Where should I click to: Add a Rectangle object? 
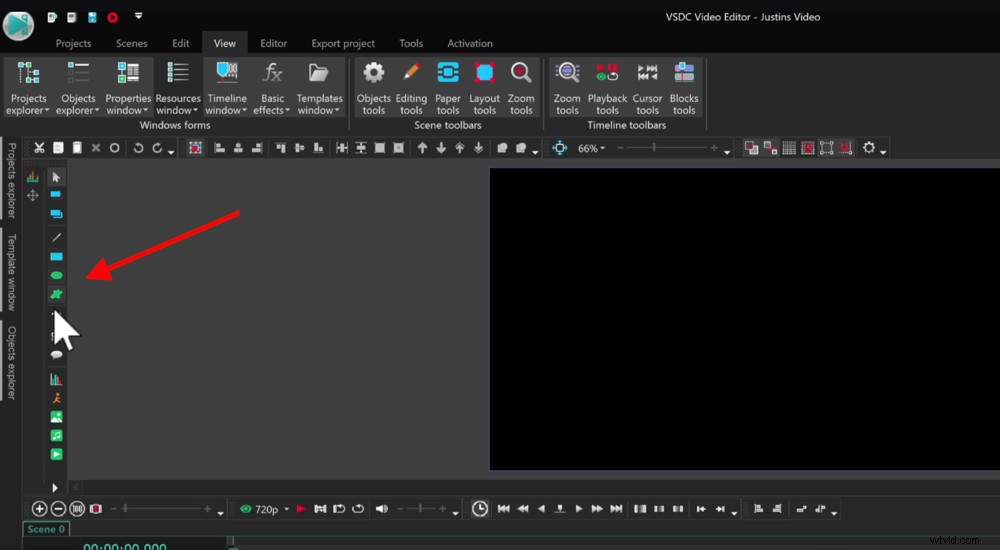coord(56,256)
